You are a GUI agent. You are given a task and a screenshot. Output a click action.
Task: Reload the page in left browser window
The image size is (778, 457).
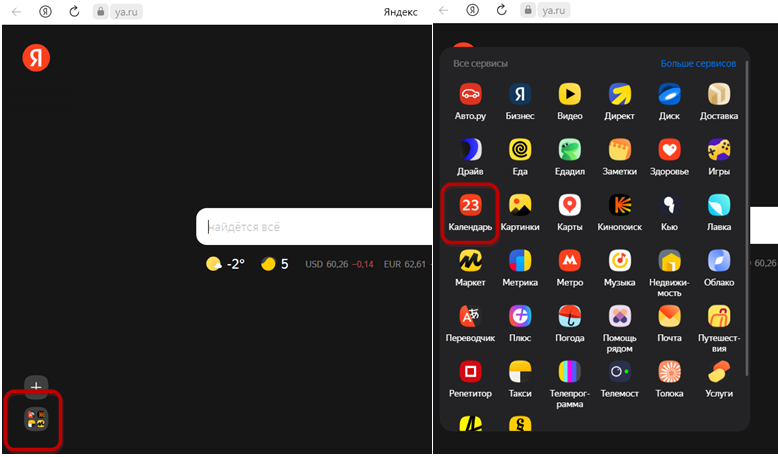click(x=74, y=11)
